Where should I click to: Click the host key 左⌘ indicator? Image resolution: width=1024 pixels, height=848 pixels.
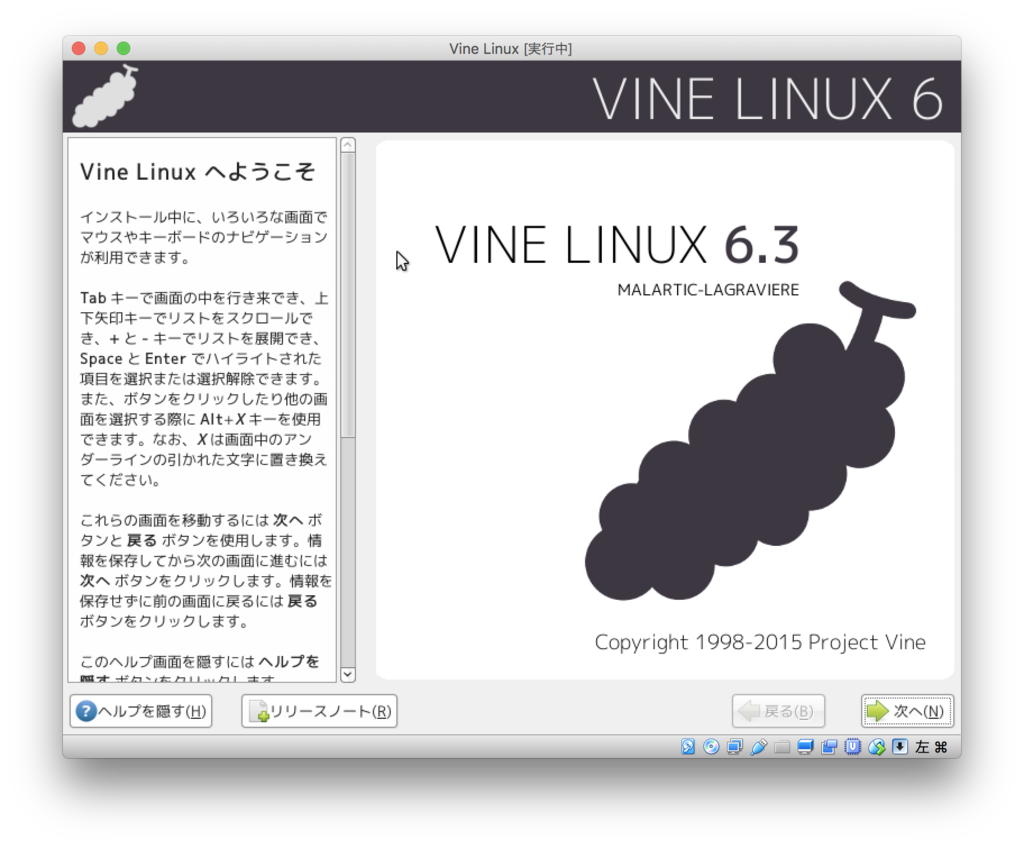(931, 747)
